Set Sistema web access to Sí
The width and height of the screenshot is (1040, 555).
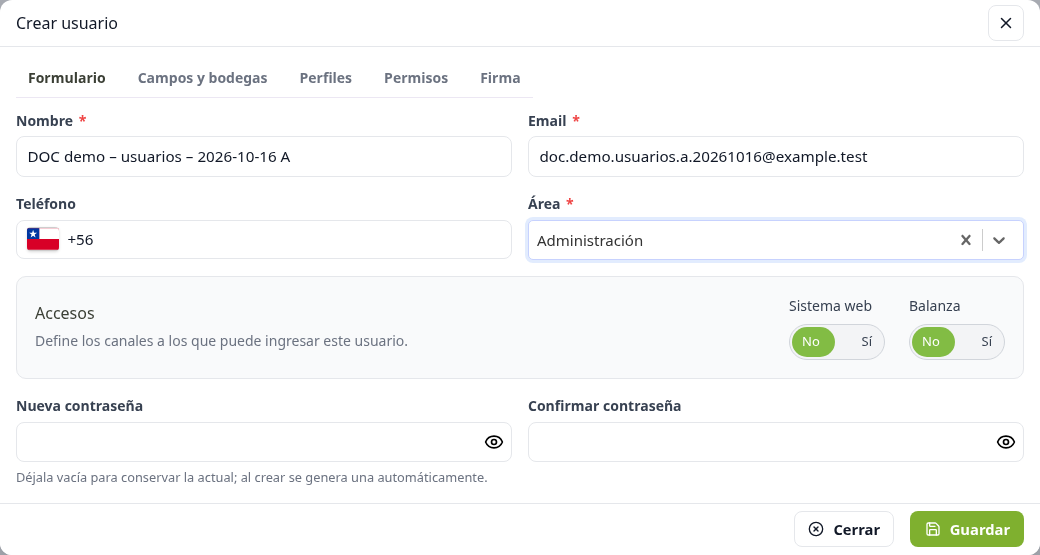coord(866,342)
